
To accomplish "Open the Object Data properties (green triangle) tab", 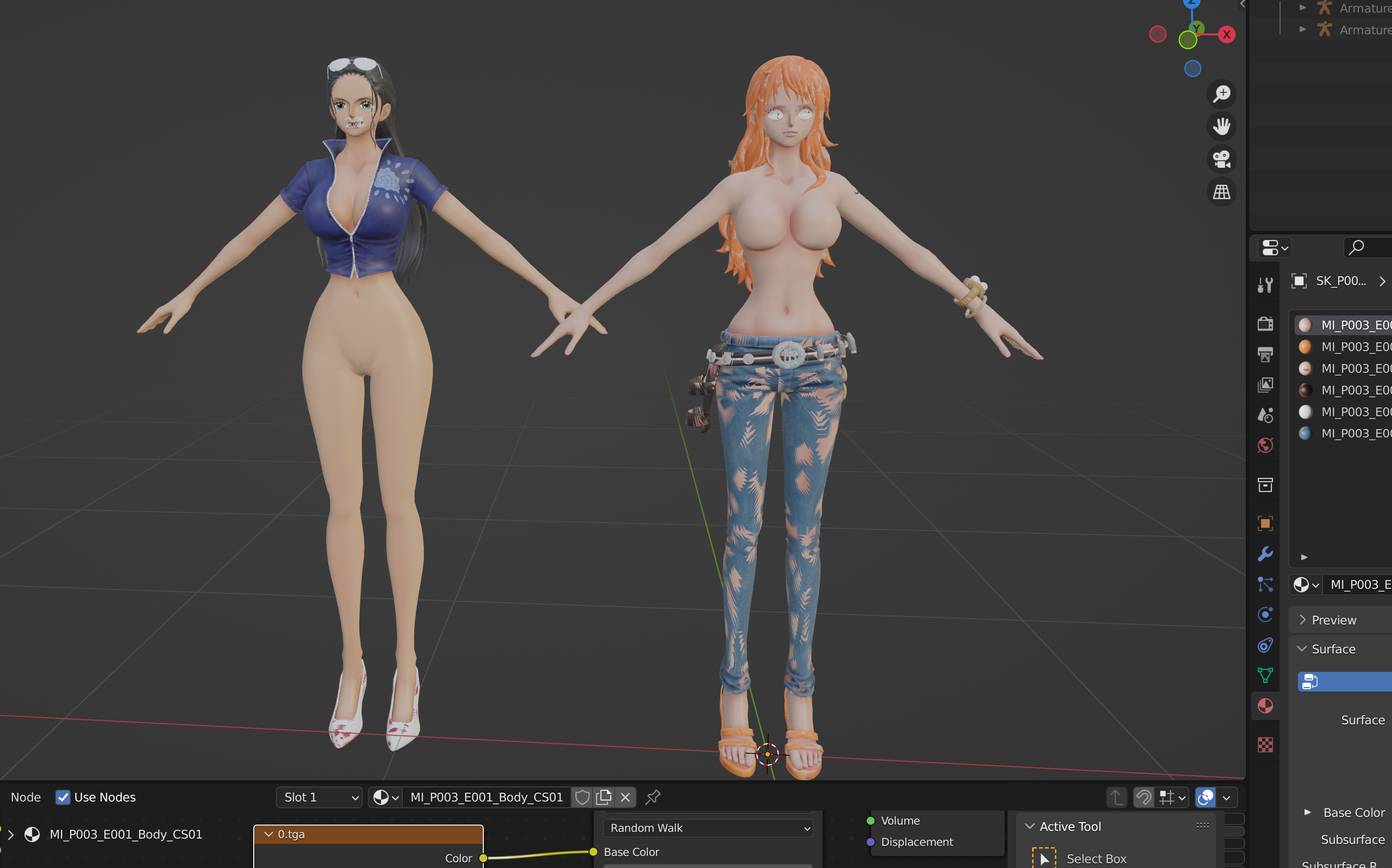I will [1265, 675].
